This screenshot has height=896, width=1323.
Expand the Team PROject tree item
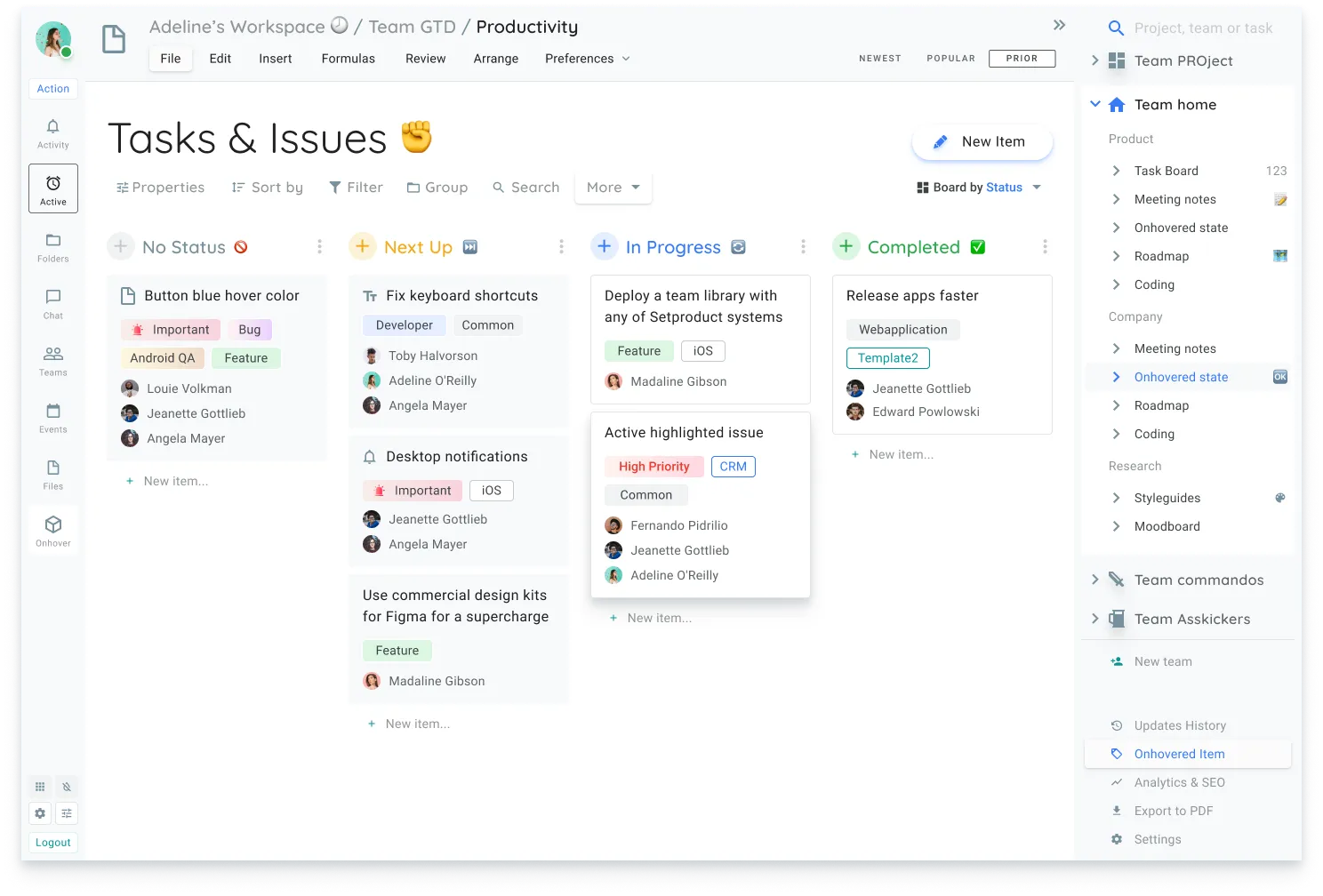(x=1094, y=60)
